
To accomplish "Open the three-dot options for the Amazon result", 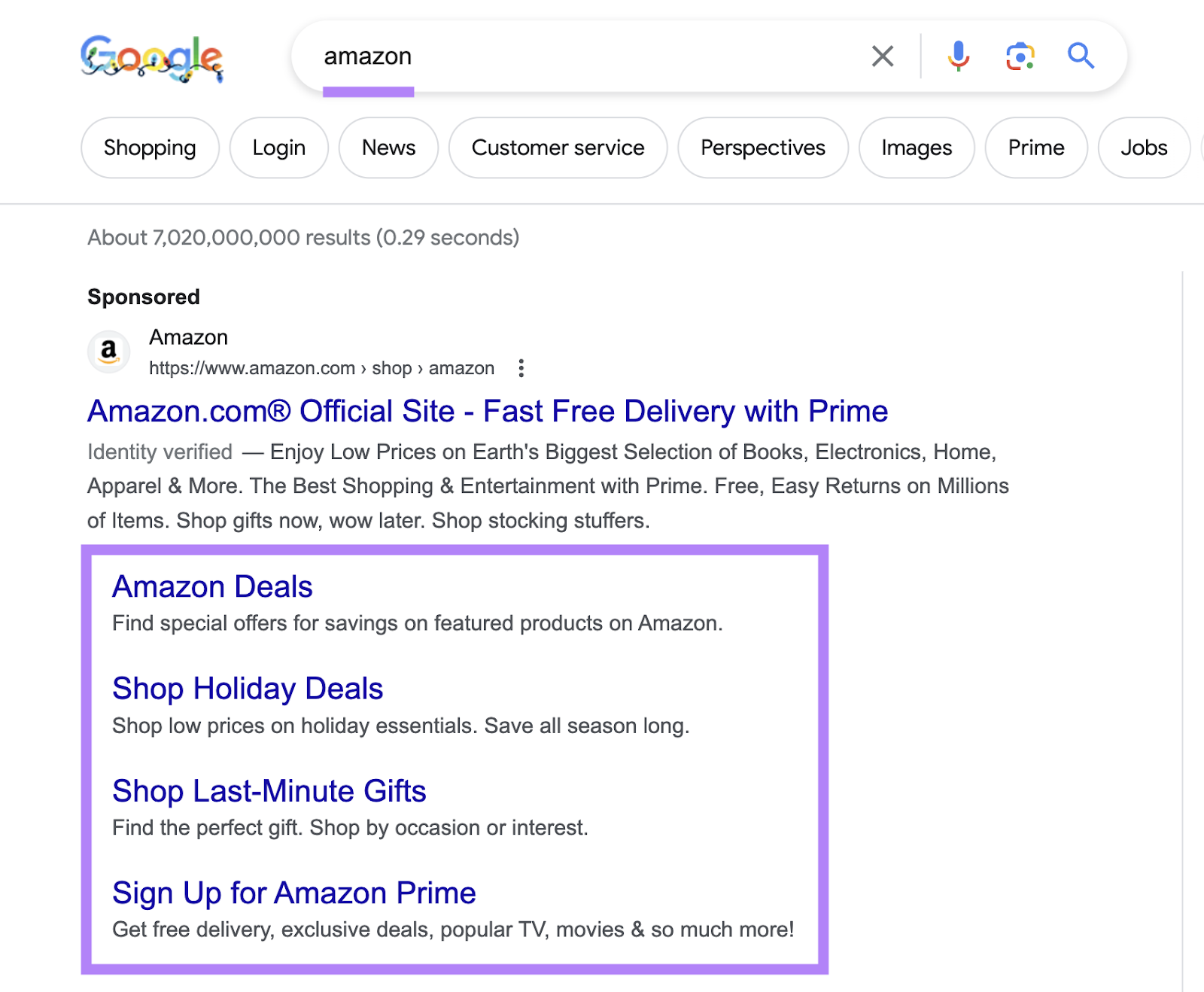I will [521, 368].
